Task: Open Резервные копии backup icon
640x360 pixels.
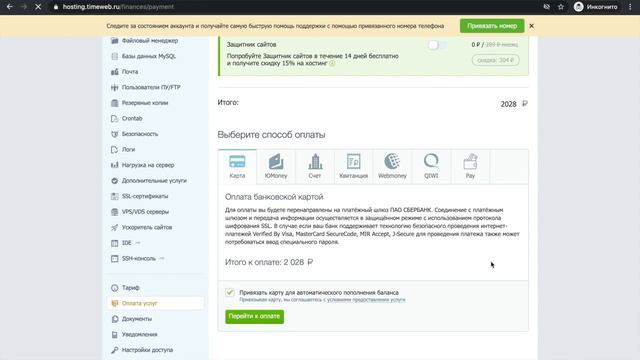Action: (115, 103)
